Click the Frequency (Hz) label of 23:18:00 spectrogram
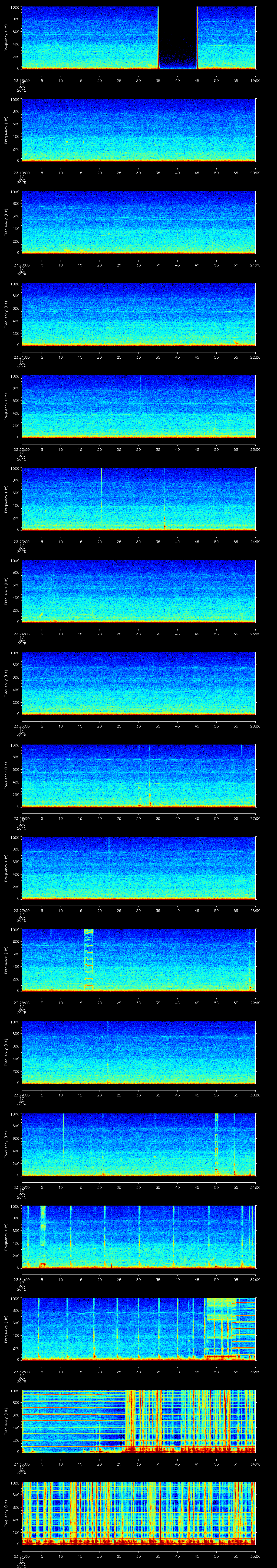277x1568 pixels. [7, 38]
